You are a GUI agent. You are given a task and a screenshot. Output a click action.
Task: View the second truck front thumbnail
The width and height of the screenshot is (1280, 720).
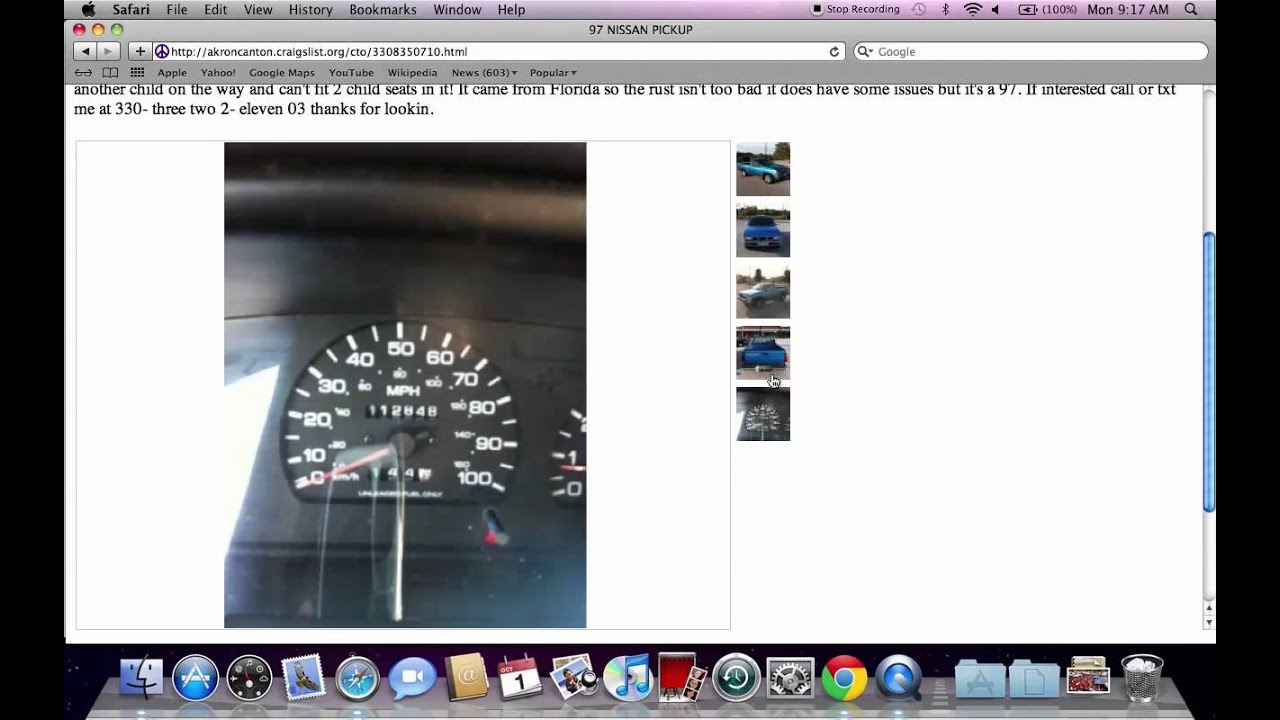coord(763,230)
